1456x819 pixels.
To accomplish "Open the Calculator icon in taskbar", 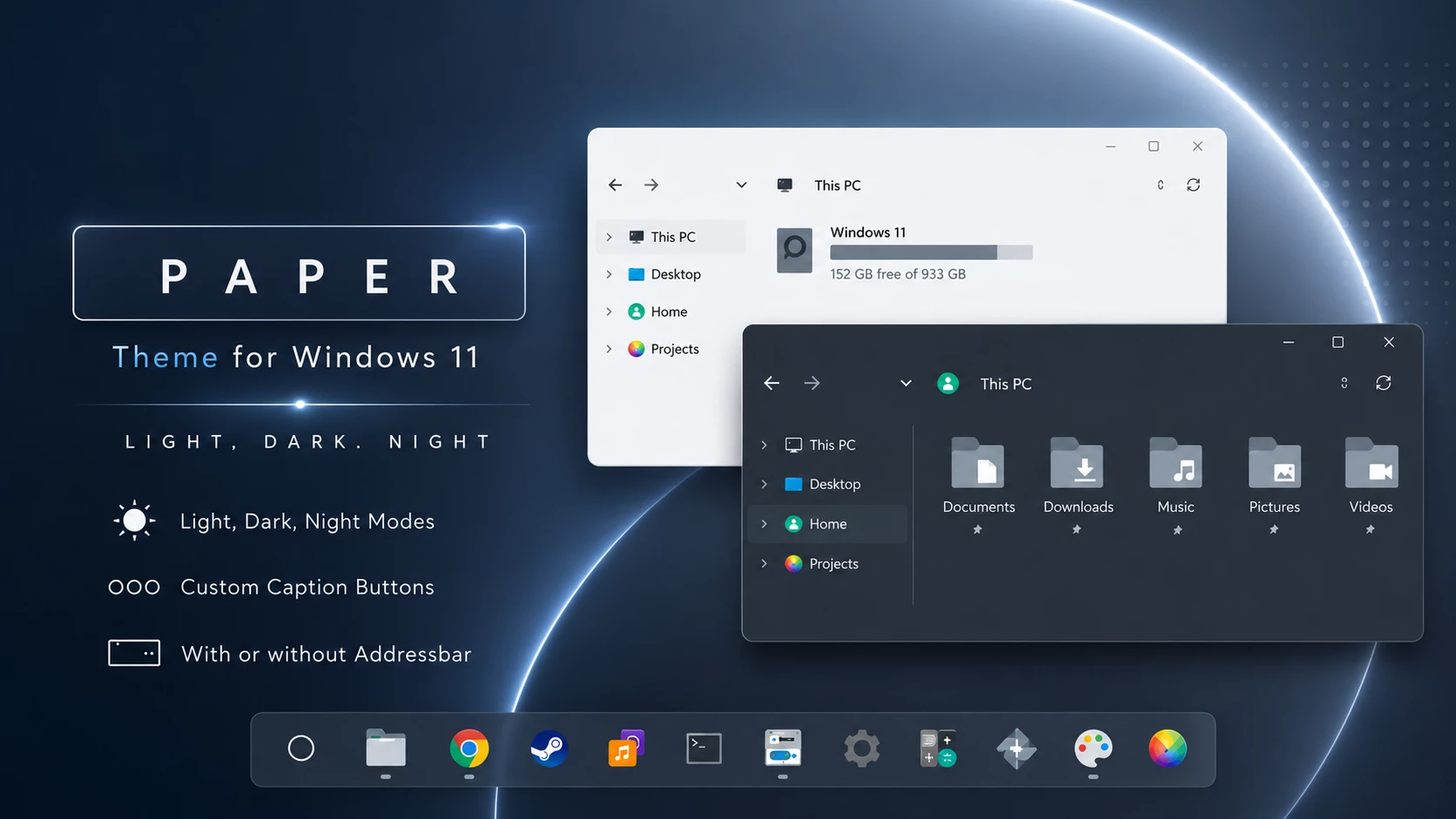I will [938, 748].
